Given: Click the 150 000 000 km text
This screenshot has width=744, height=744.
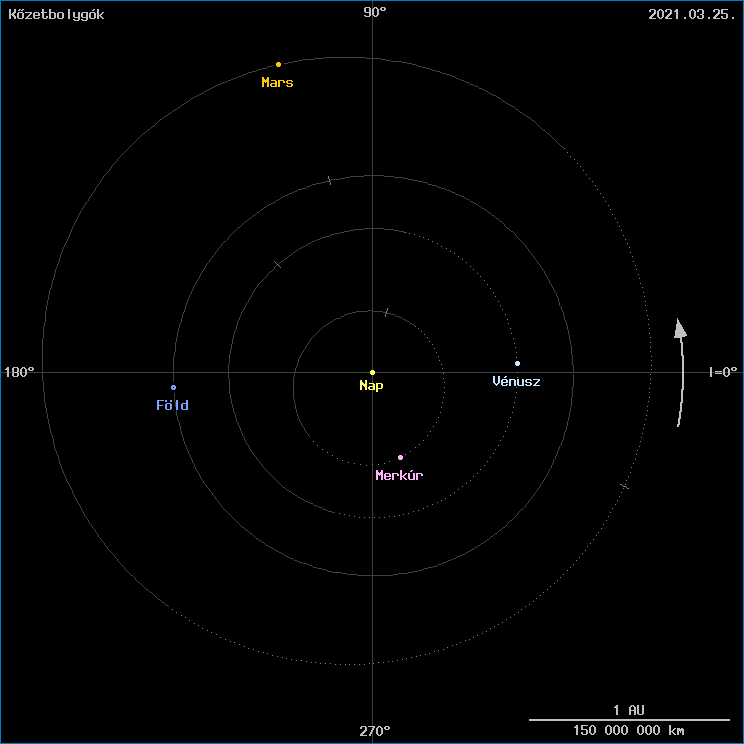Looking at the screenshot, I should [629, 730].
